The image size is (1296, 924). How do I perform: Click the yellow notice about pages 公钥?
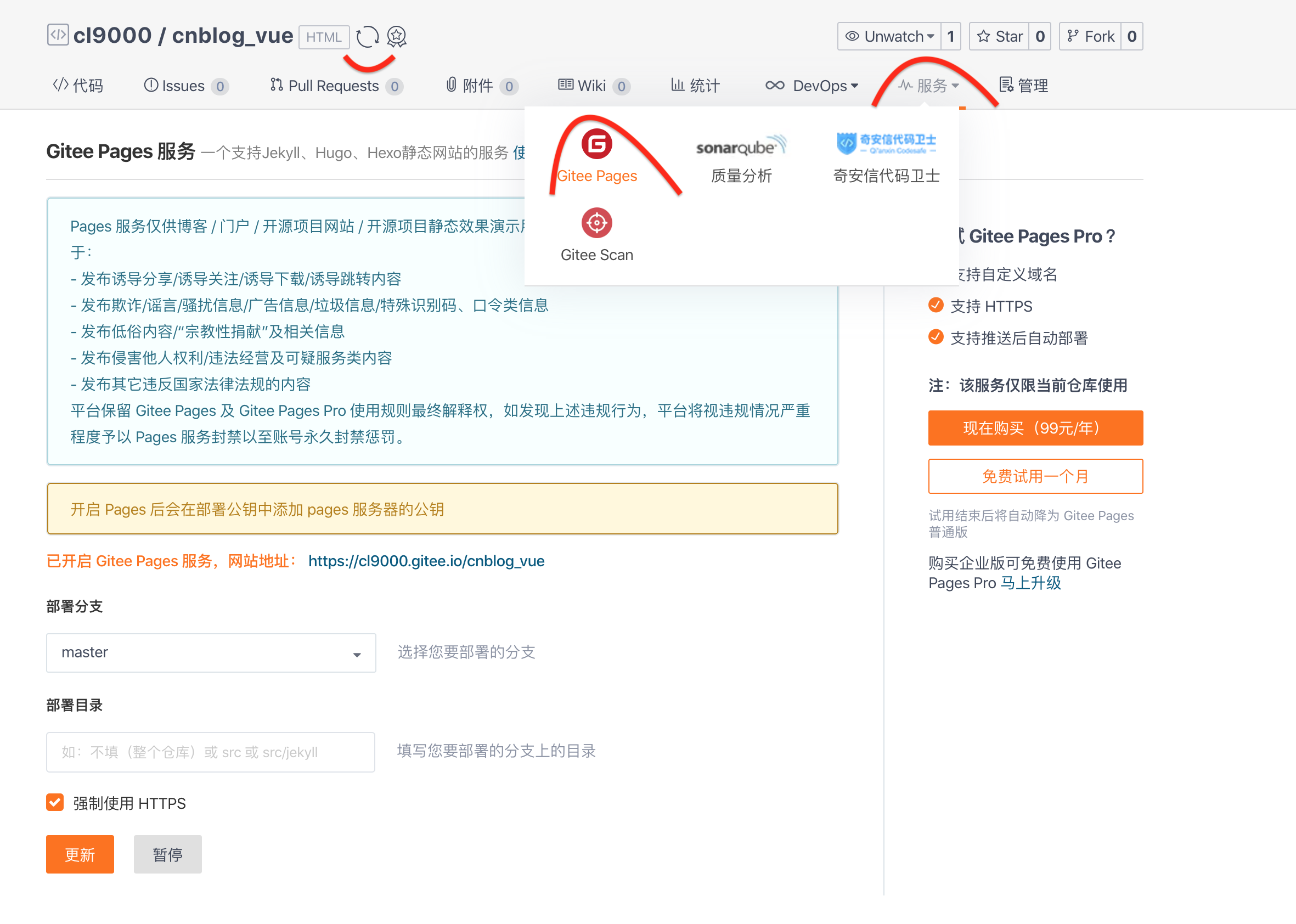(442, 509)
